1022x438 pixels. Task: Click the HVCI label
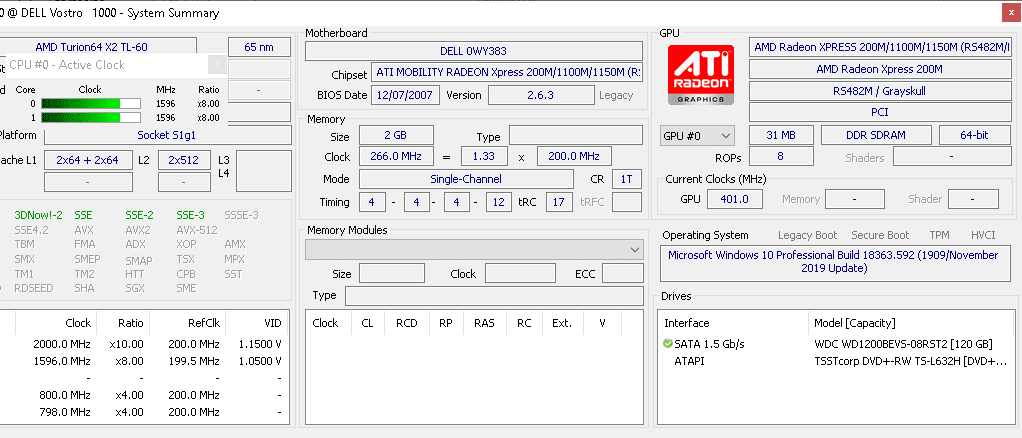coord(982,235)
